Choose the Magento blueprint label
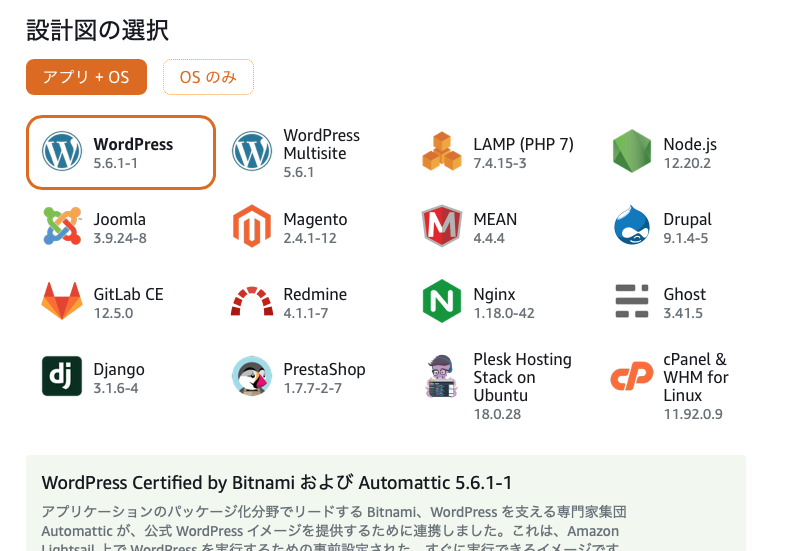The height and width of the screenshot is (551, 810). click(315, 219)
